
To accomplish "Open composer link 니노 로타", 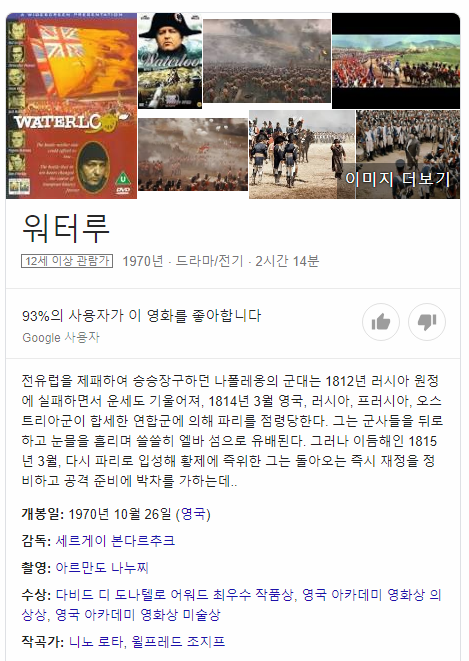I will [96, 642].
